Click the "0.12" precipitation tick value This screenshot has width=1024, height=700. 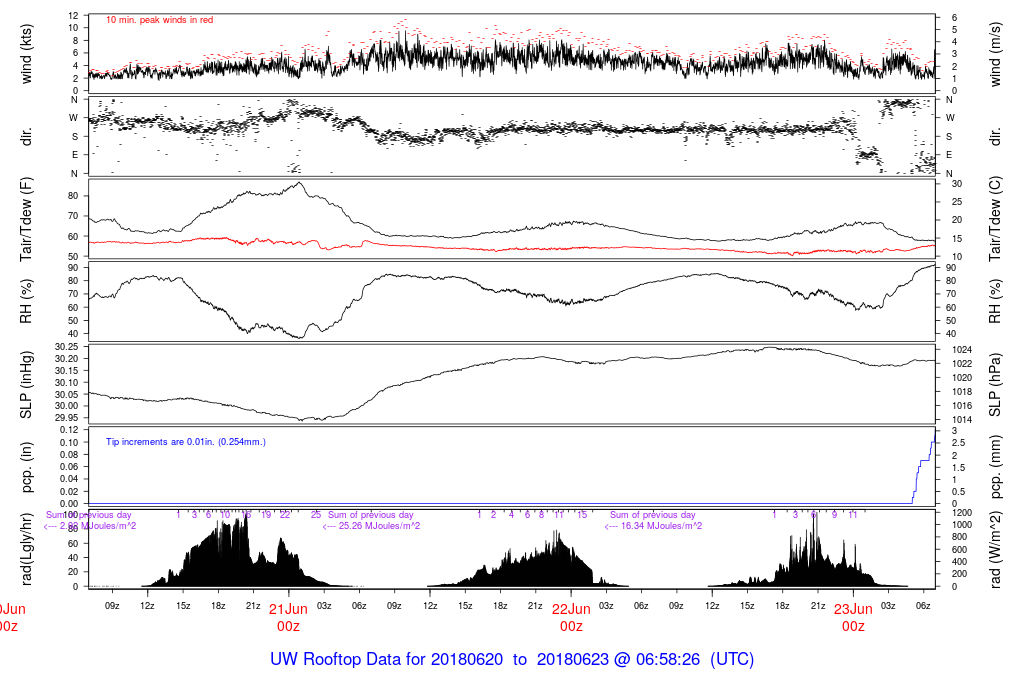coord(69,430)
